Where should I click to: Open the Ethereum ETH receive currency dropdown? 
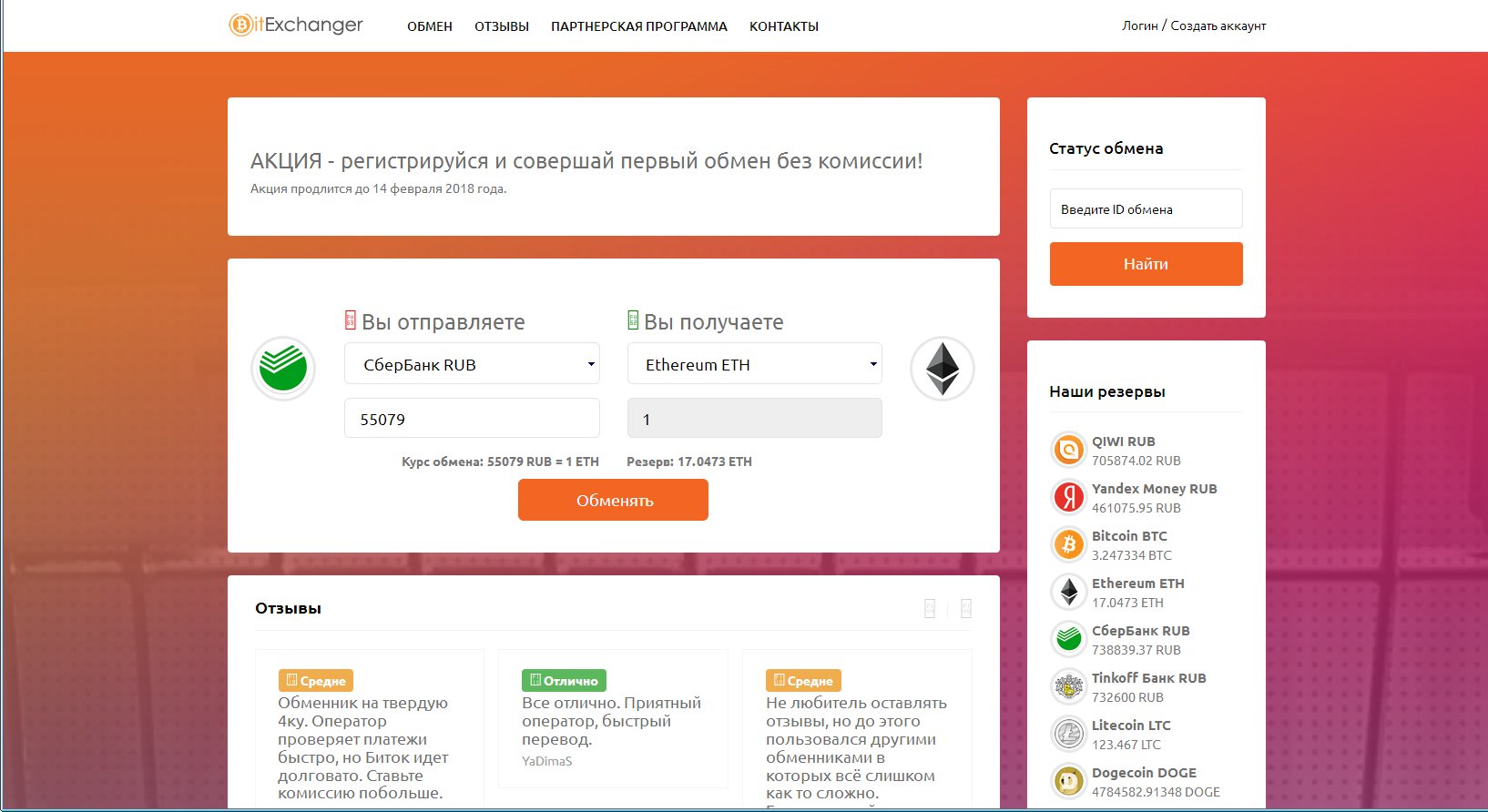click(755, 364)
